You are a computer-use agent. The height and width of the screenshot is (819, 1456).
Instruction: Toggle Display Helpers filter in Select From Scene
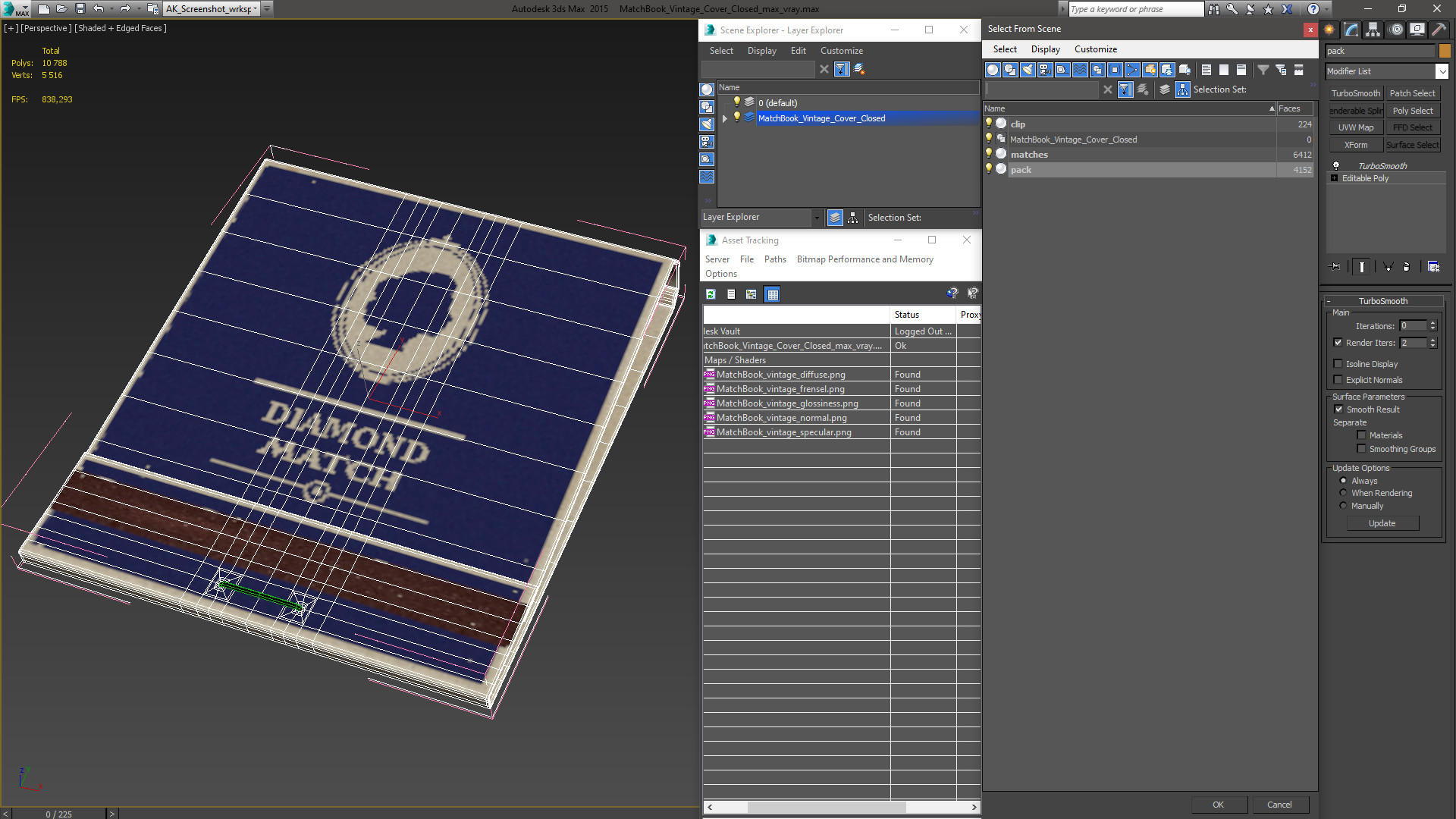tap(1062, 70)
